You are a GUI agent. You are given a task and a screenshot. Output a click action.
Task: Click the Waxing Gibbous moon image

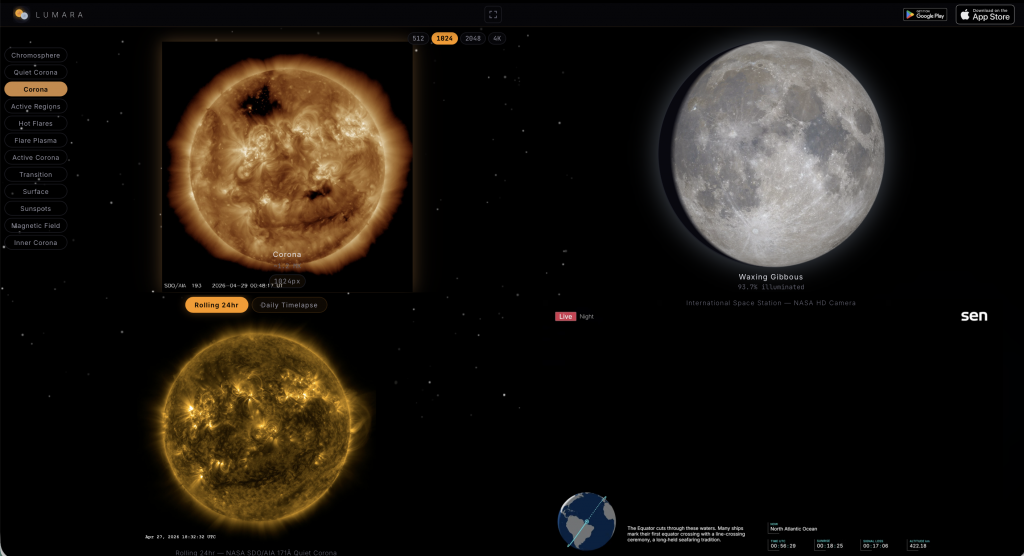tap(777, 153)
